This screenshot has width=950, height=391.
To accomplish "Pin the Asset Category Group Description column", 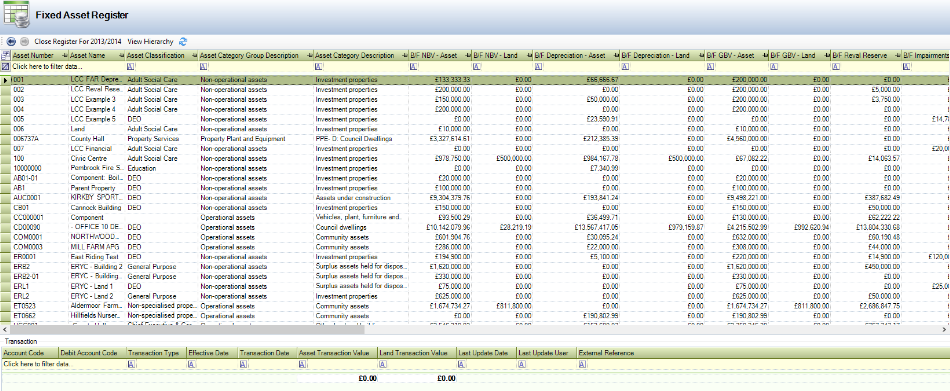I will coord(310,56).
